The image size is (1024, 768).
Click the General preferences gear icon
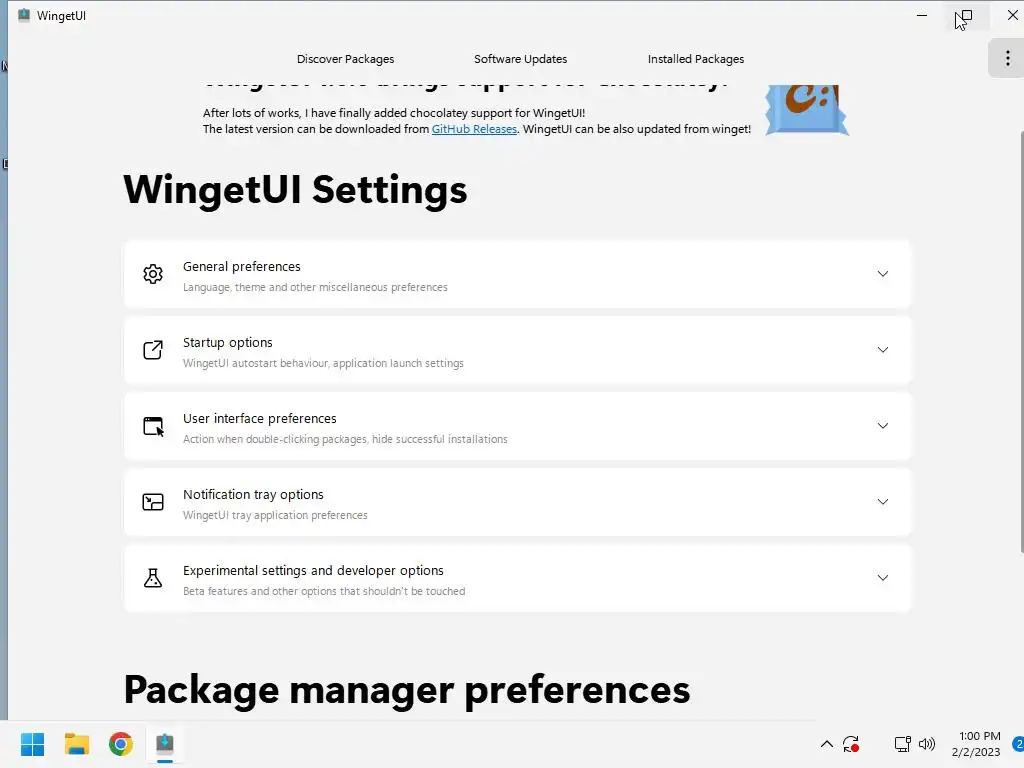click(x=153, y=274)
